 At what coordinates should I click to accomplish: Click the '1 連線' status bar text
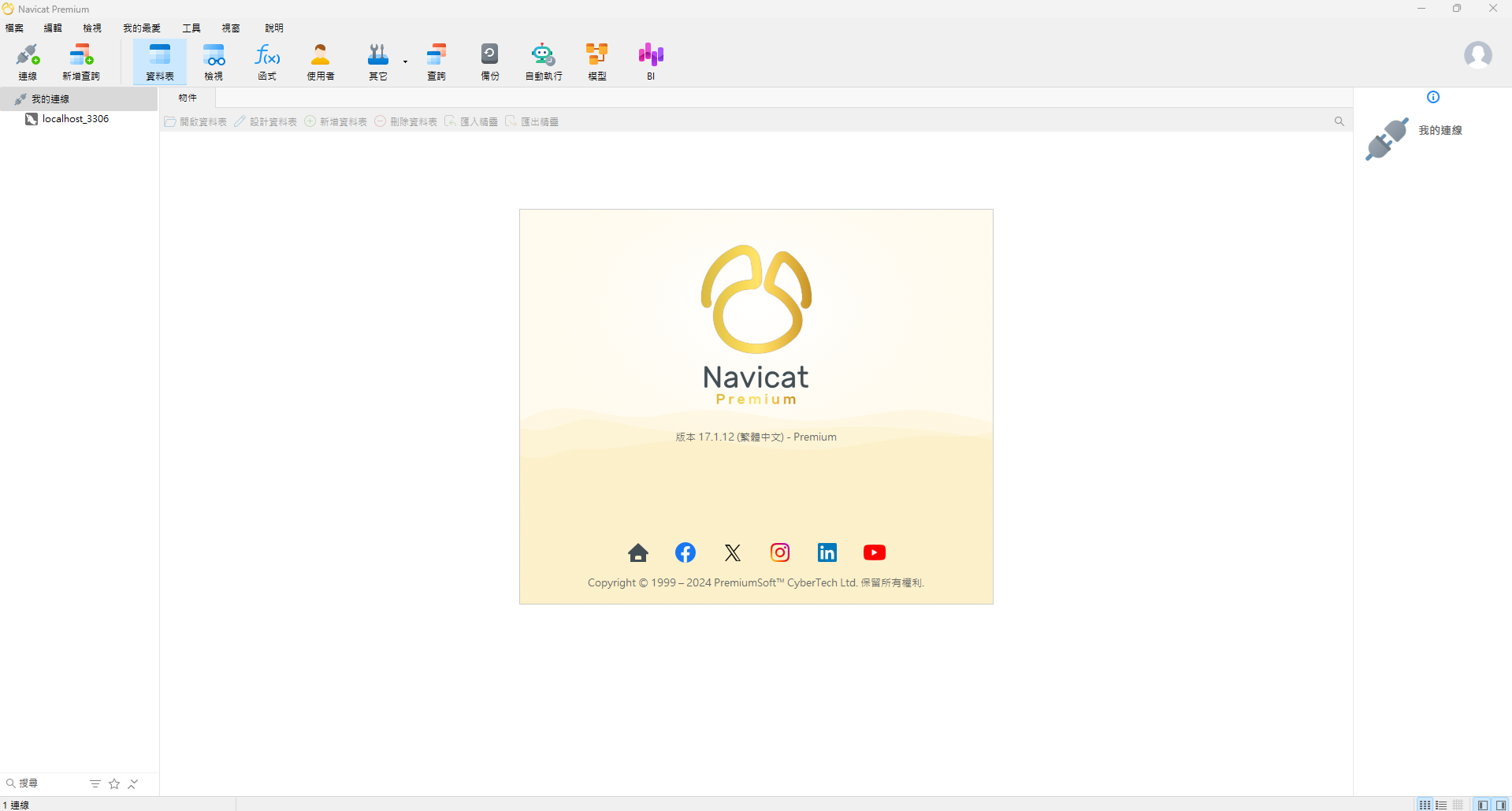coord(16,805)
